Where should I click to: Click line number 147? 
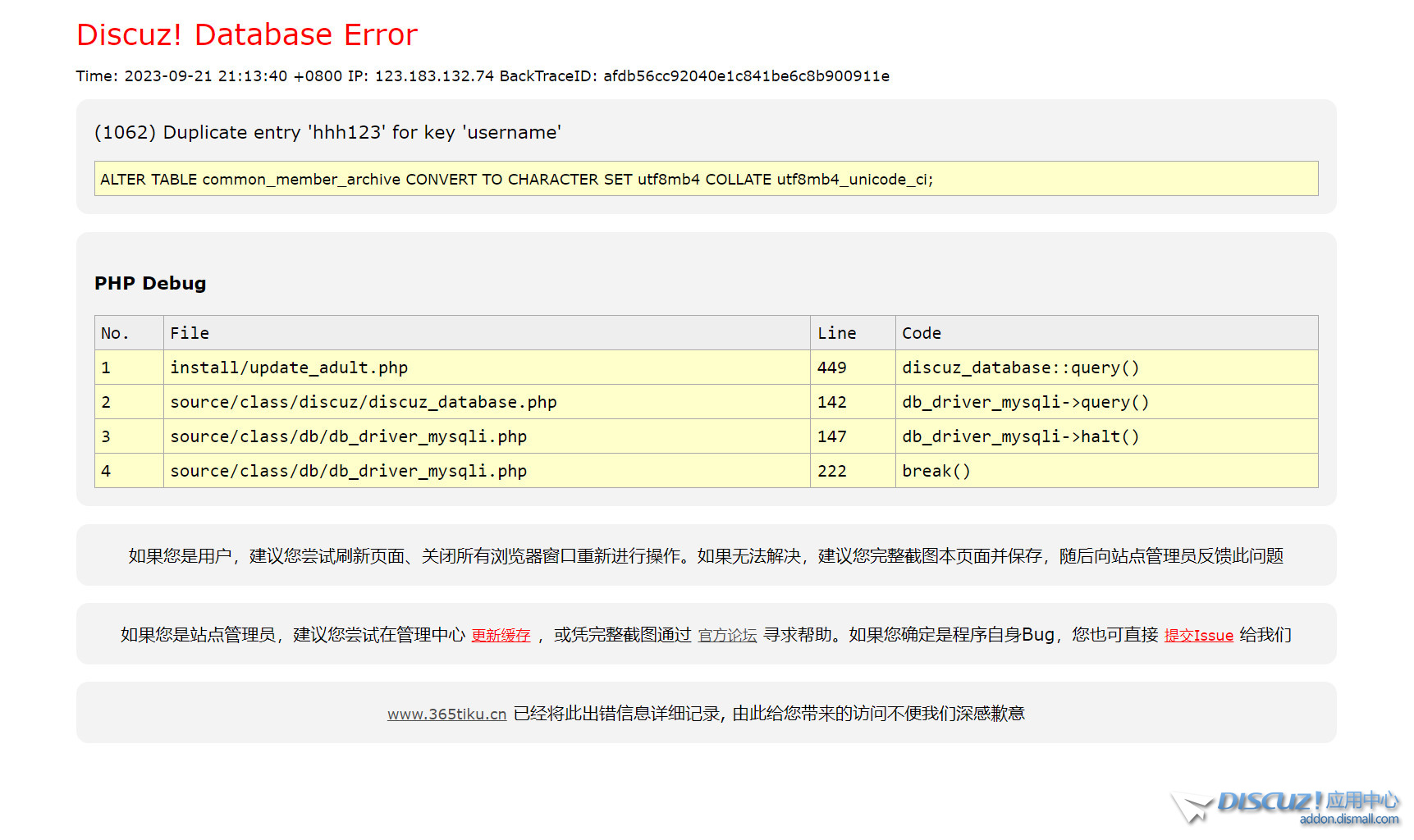pyautogui.click(x=853, y=436)
